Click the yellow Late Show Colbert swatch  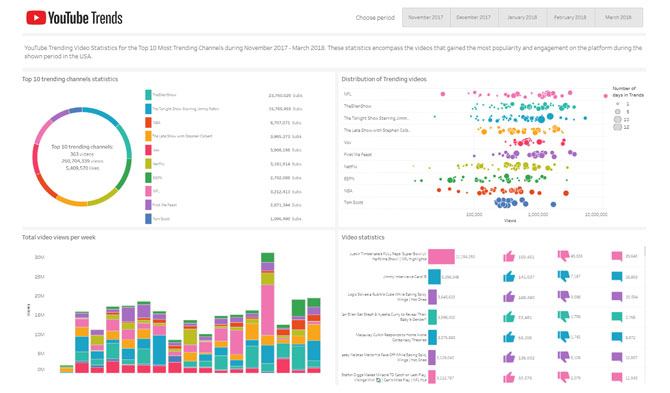148,136
